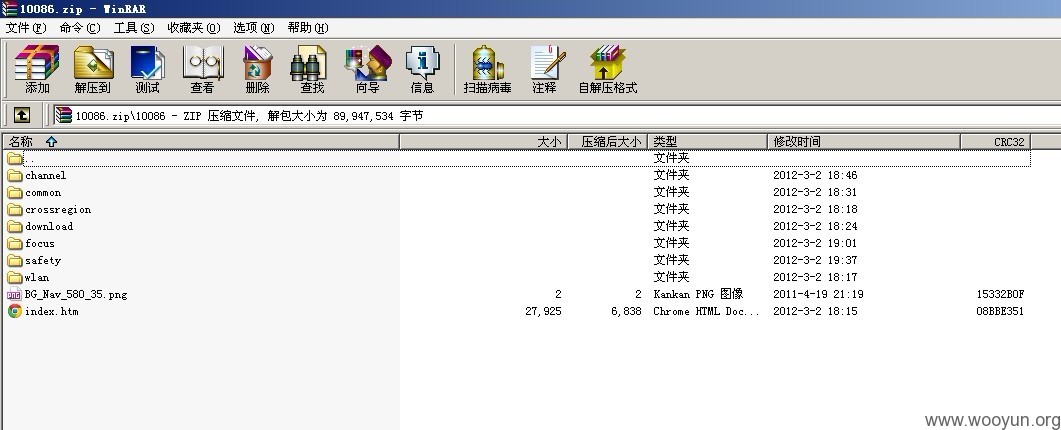Click the archive icon in address bar
Image resolution: width=1061 pixels, height=430 pixels.
pyautogui.click(x=64, y=115)
